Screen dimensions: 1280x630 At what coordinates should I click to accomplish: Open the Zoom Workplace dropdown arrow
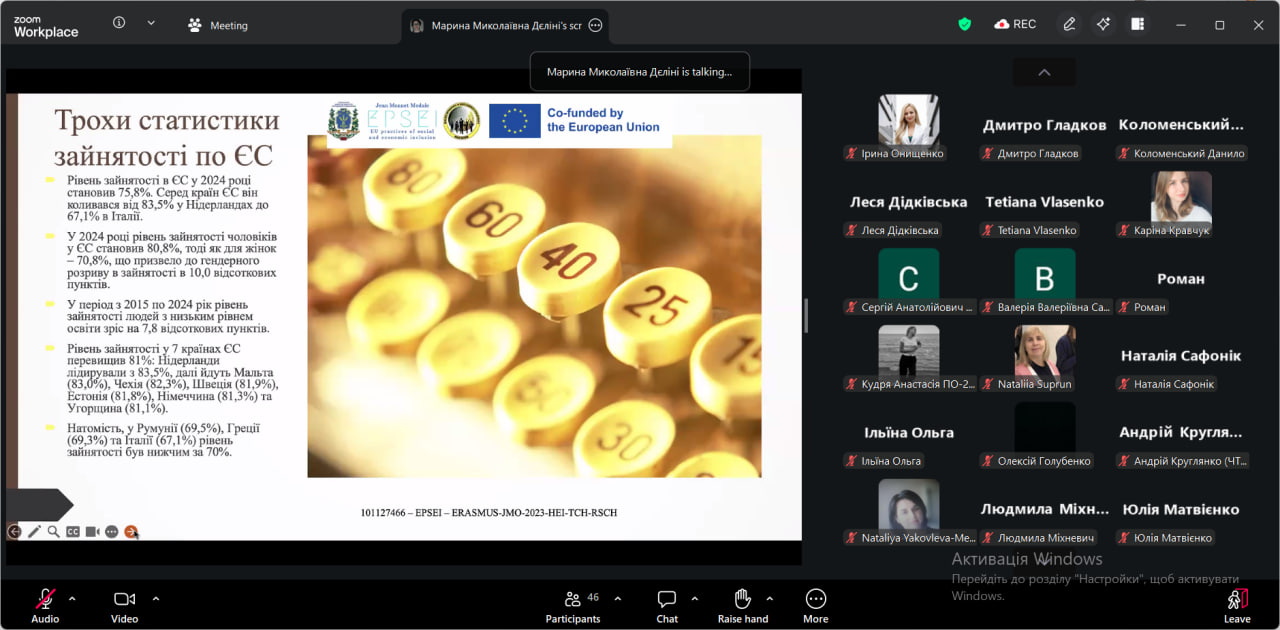(x=151, y=23)
